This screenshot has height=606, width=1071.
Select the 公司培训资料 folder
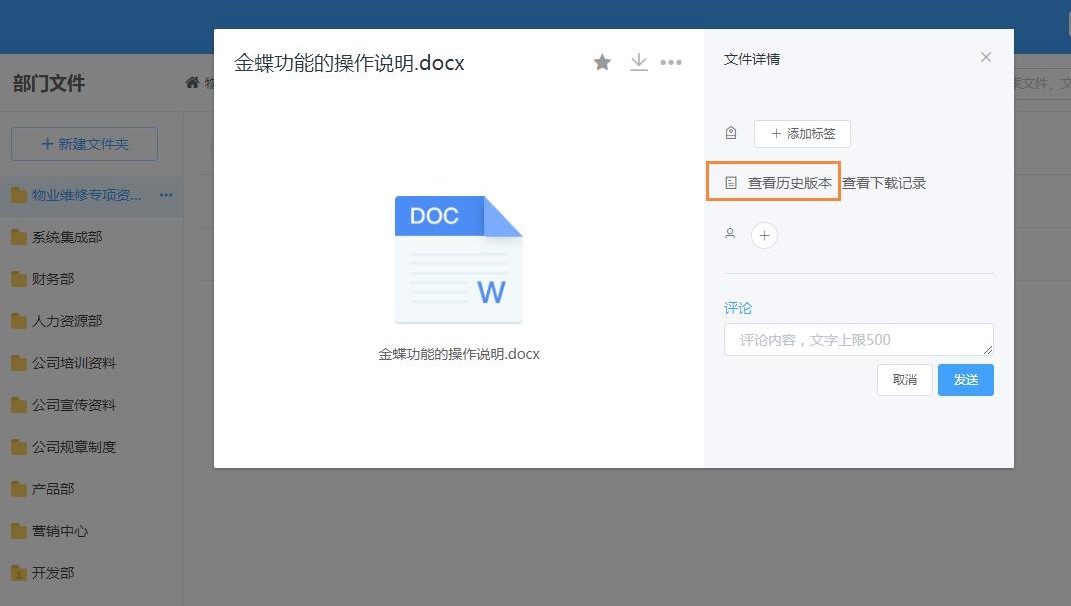pos(74,363)
